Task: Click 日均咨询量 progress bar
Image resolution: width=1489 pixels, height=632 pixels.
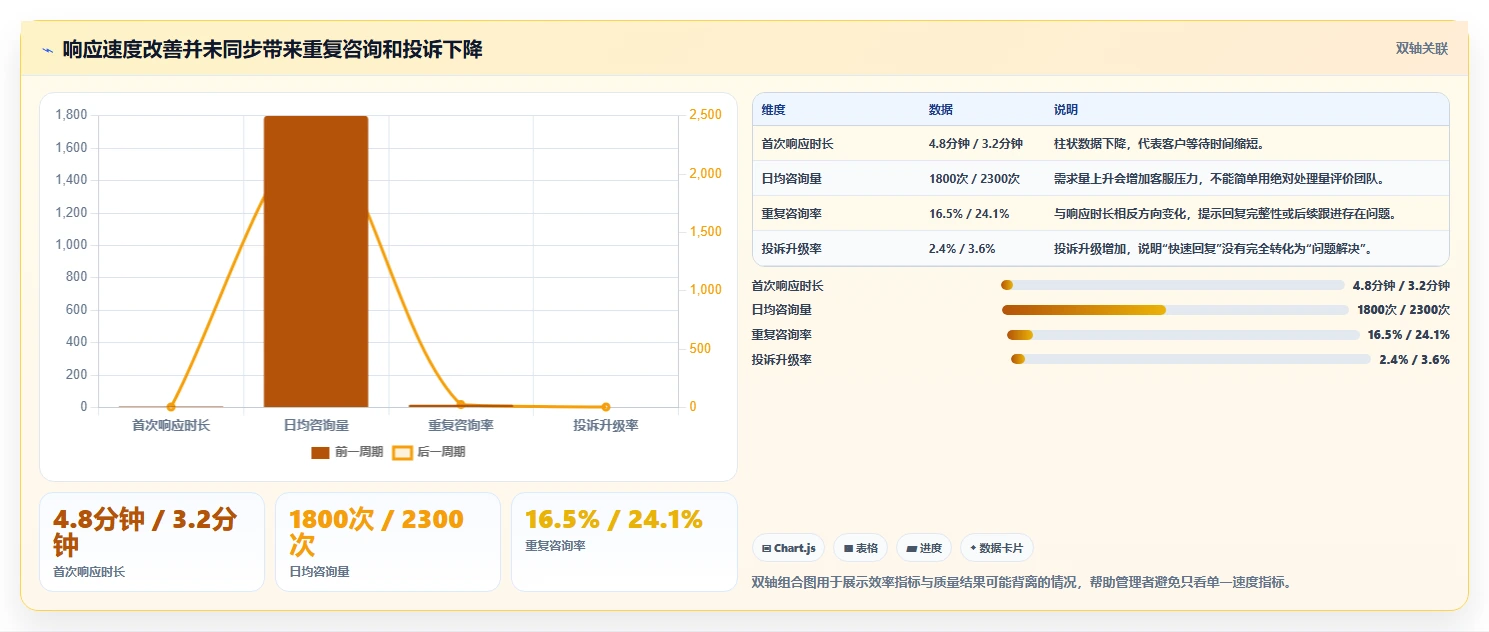Action: click(1175, 310)
